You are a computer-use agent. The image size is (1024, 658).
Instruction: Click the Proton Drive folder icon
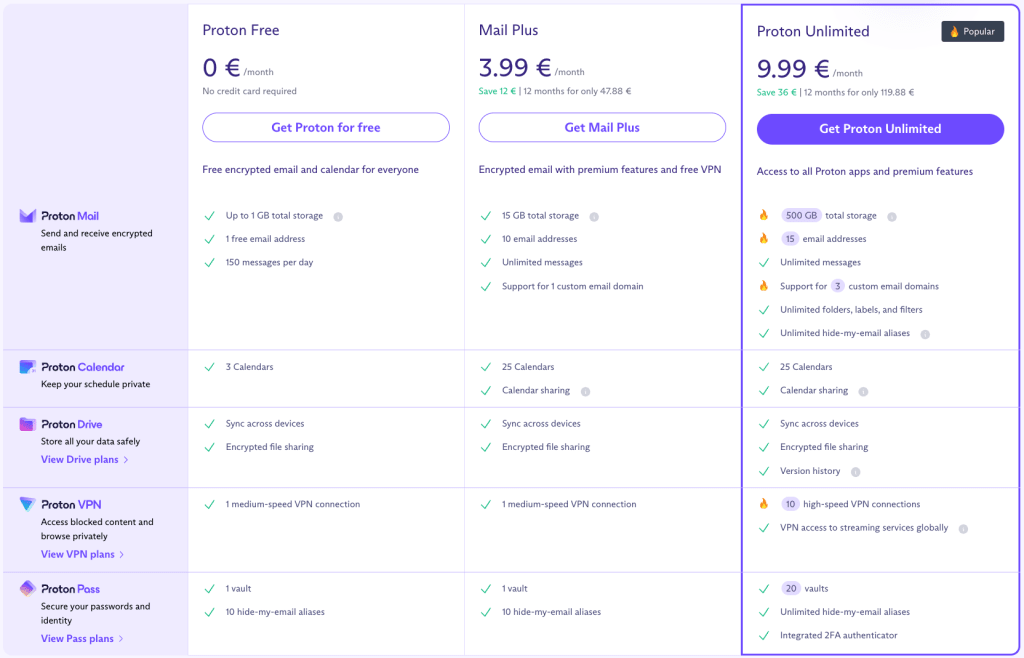point(27,424)
